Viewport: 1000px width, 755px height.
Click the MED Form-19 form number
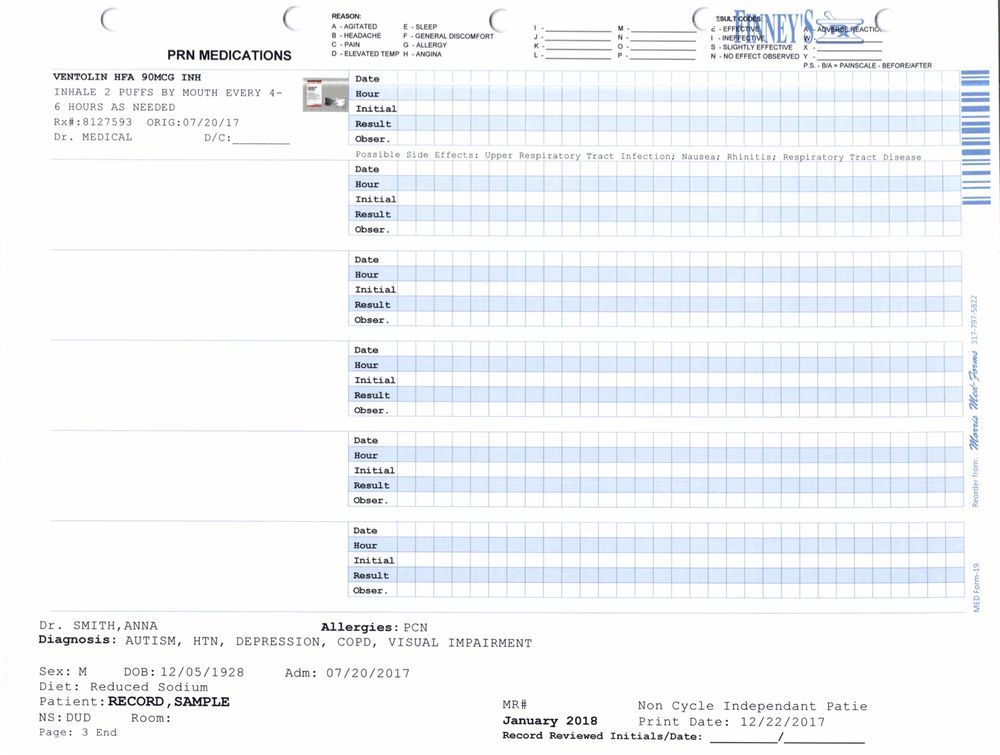click(x=976, y=587)
